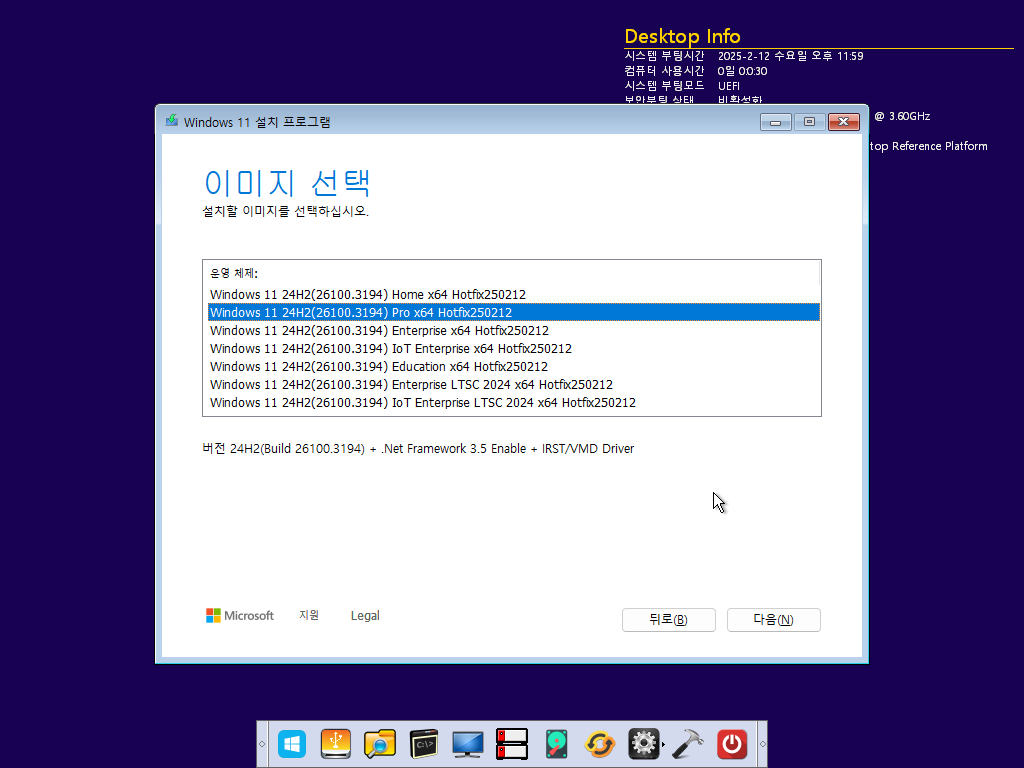
Task: Click the UEFI boot mode value
Action: [729, 86]
